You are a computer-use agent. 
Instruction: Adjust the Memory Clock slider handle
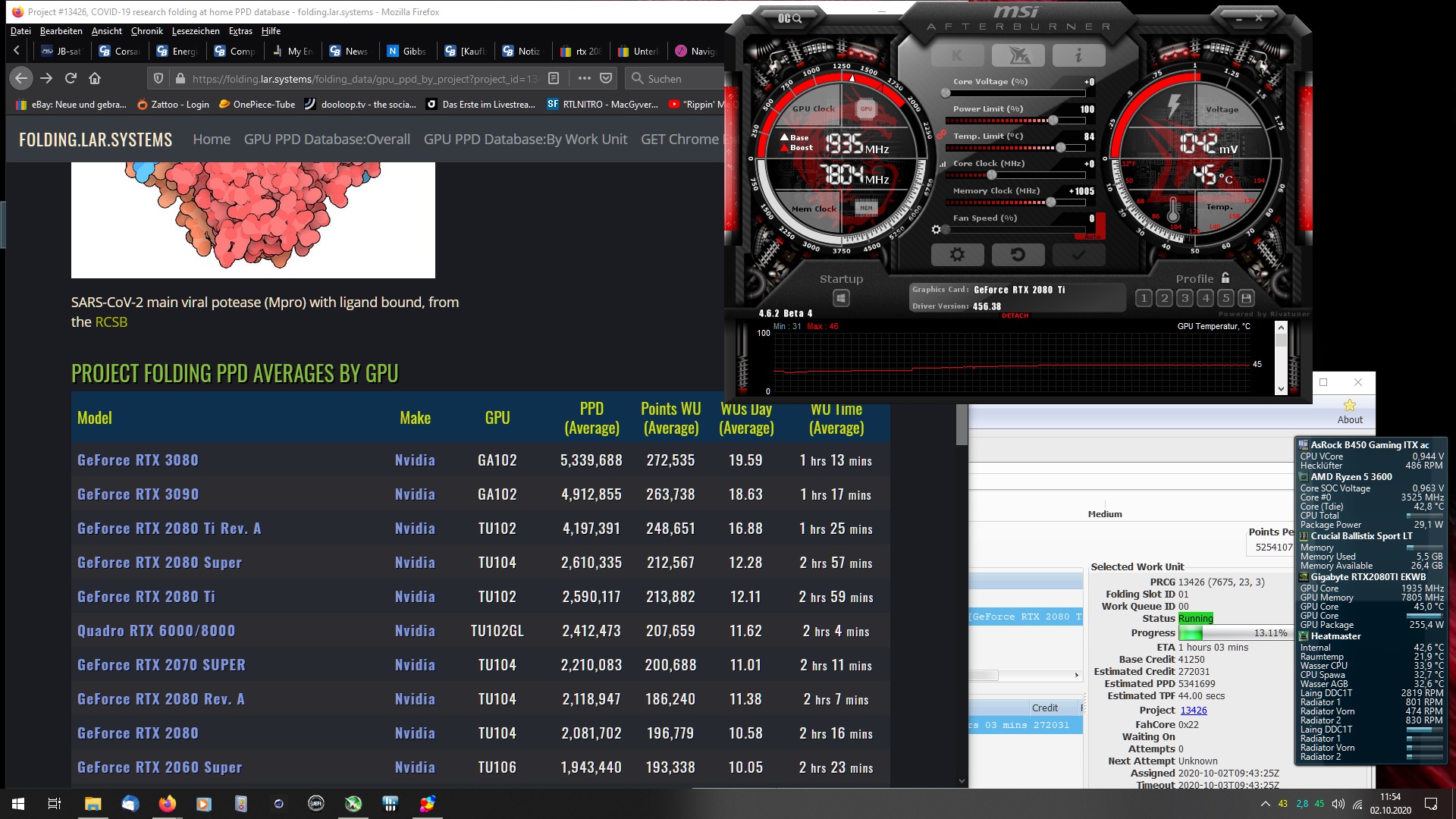click(x=1051, y=202)
